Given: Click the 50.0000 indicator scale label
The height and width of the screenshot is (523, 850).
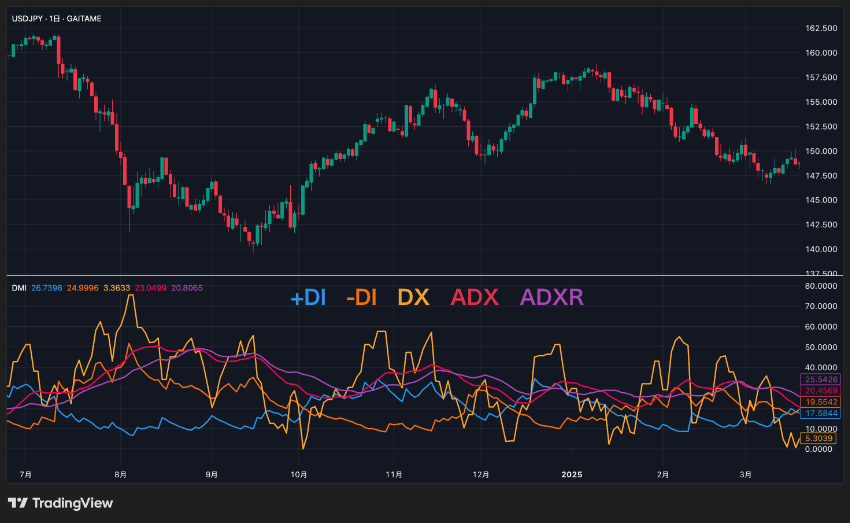Looking at the screenshot, I should click(821, 347).
